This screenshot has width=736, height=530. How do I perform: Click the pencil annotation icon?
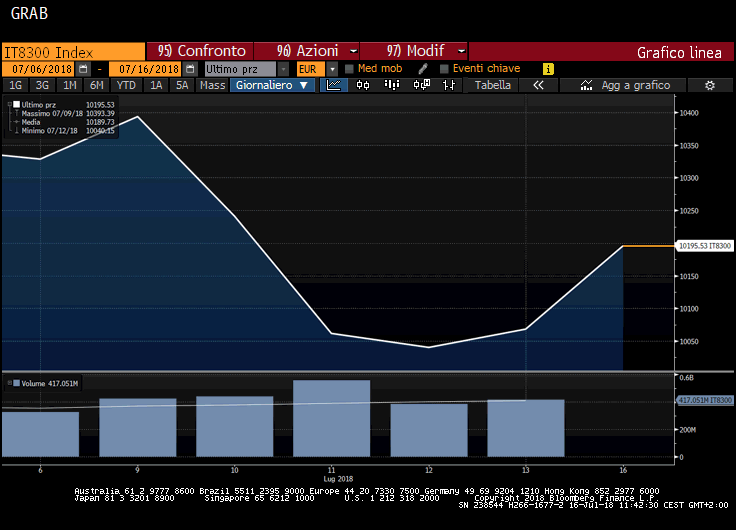pyautogui.click(x=422, y=69)
